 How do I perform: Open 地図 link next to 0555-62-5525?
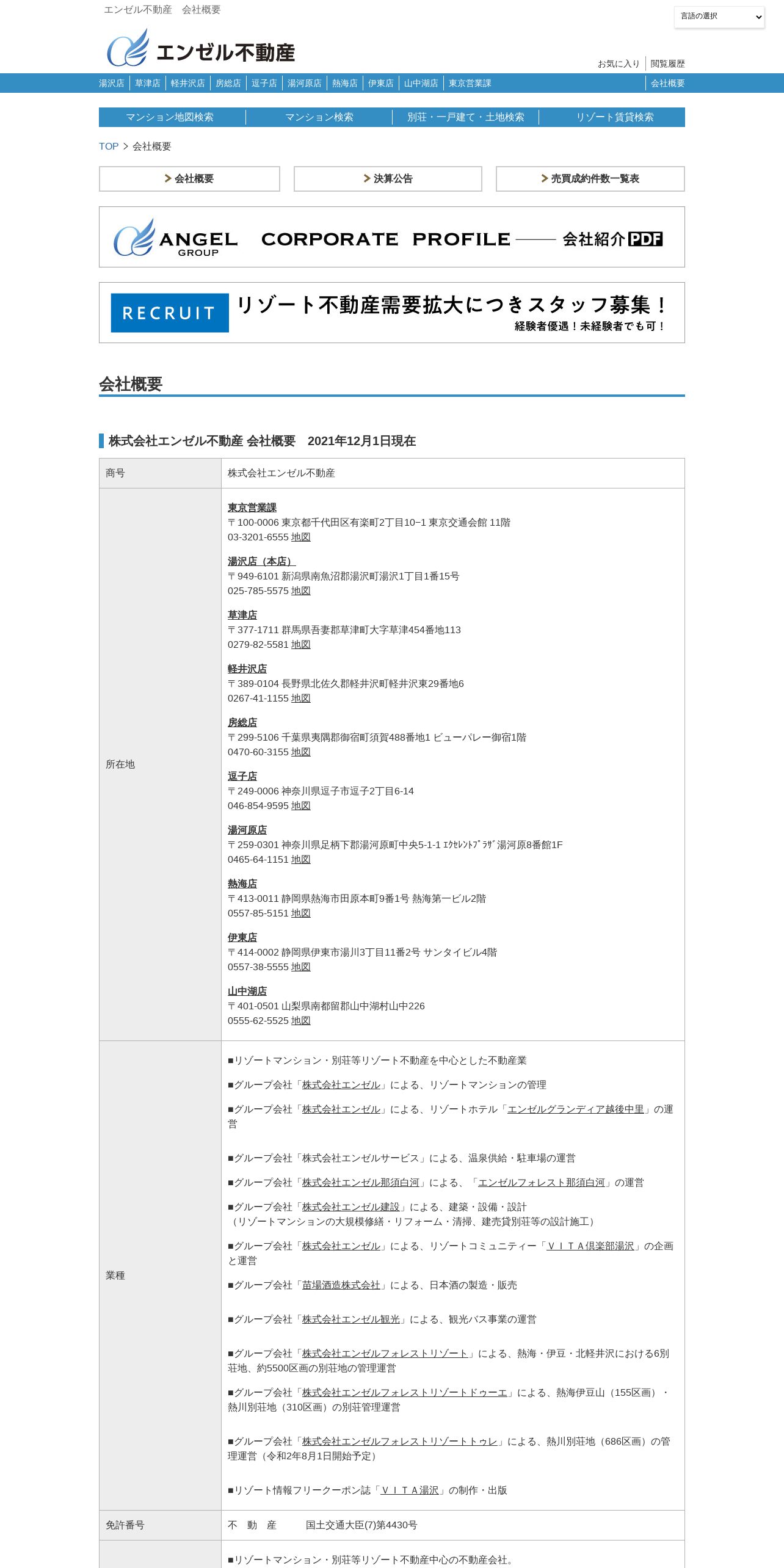[301, 1021]
